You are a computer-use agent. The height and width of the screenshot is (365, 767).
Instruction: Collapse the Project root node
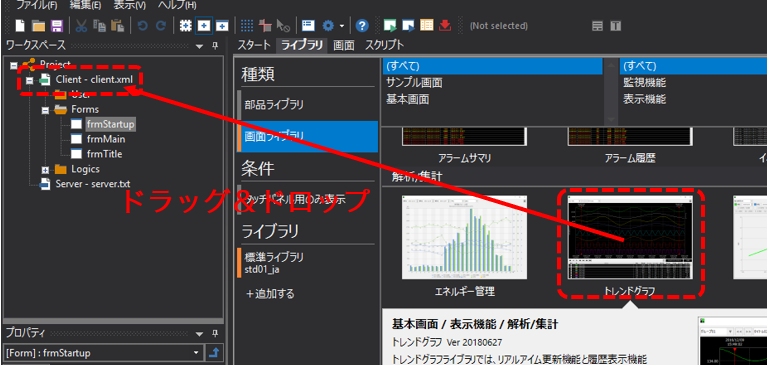click(14, 65)
